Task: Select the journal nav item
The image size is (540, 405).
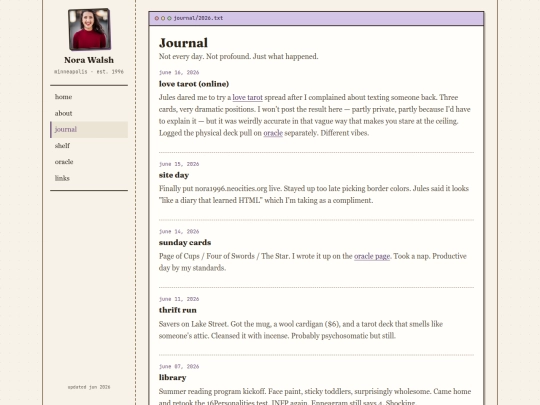Action: (x=89, y=129)
